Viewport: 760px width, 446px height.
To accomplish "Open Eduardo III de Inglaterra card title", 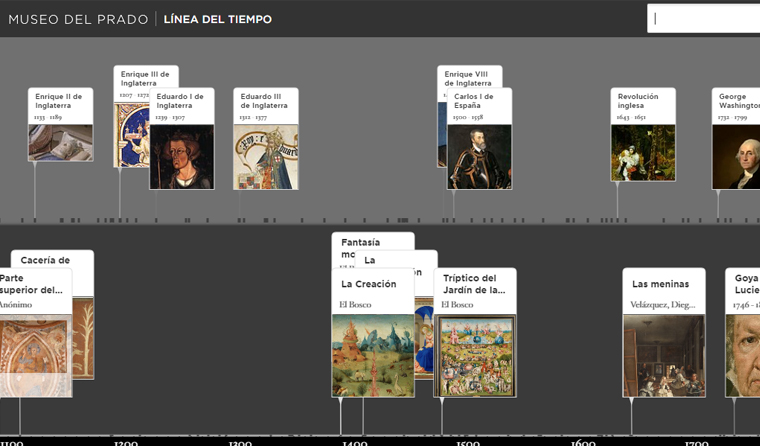I will (x=264, y=101).
